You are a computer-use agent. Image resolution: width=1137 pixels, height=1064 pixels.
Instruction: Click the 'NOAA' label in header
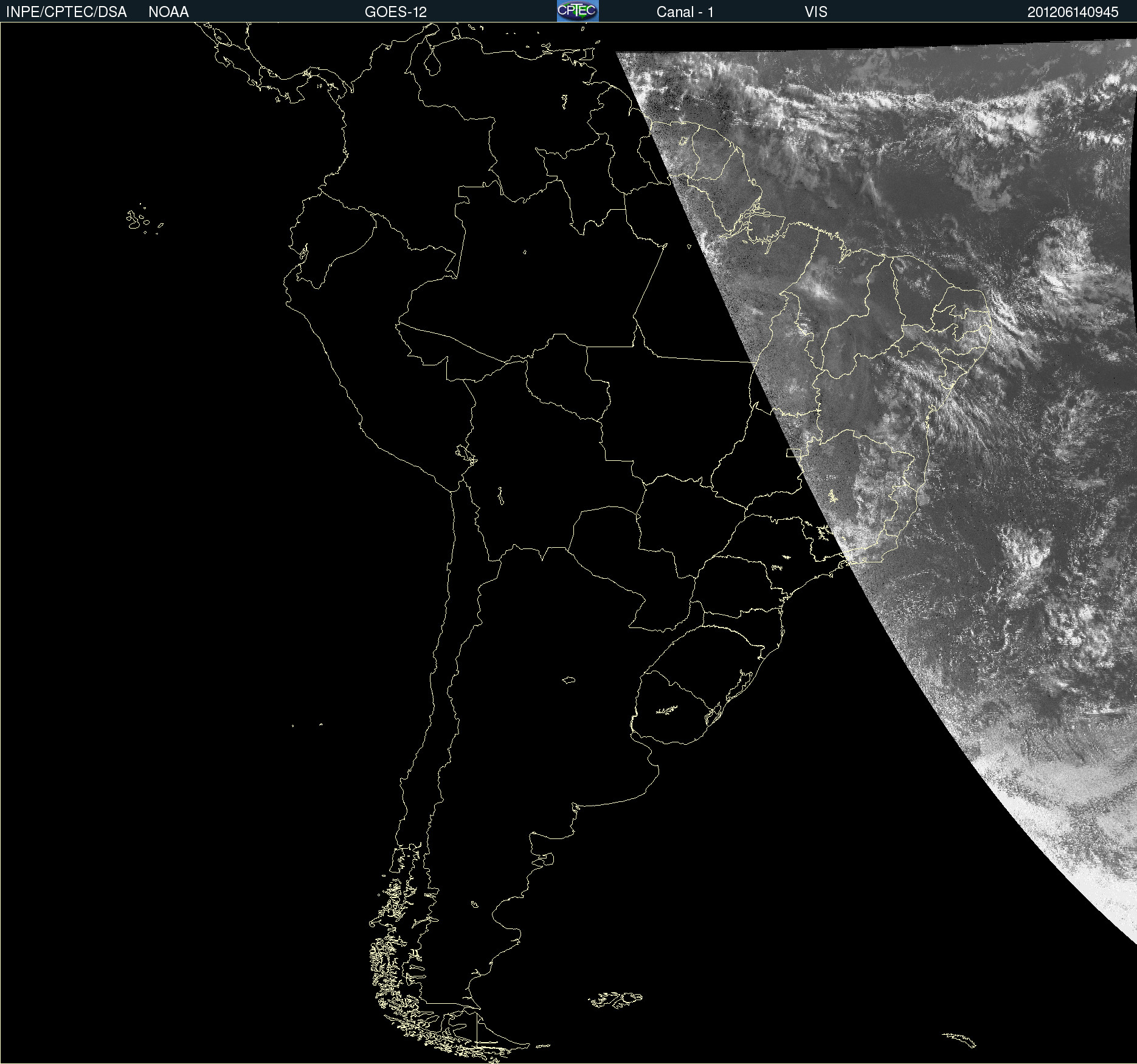point(168,12)
